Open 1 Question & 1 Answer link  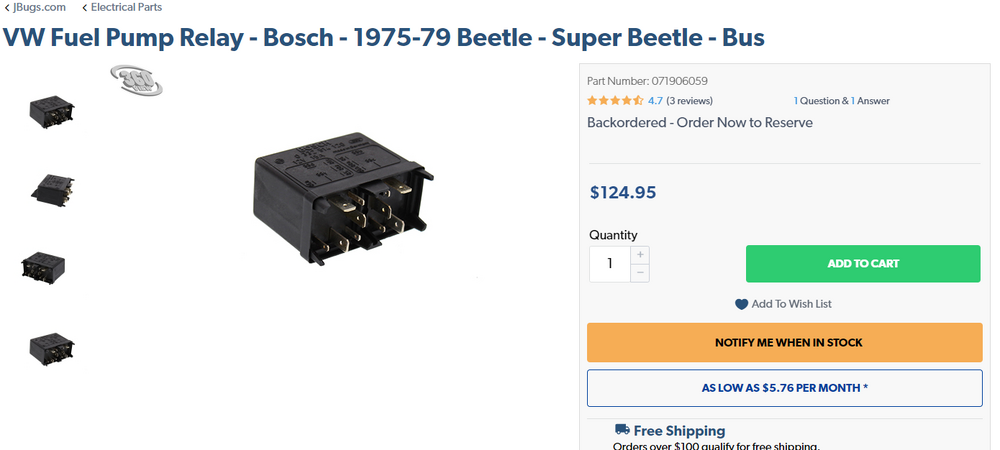[x=841, y=101]
